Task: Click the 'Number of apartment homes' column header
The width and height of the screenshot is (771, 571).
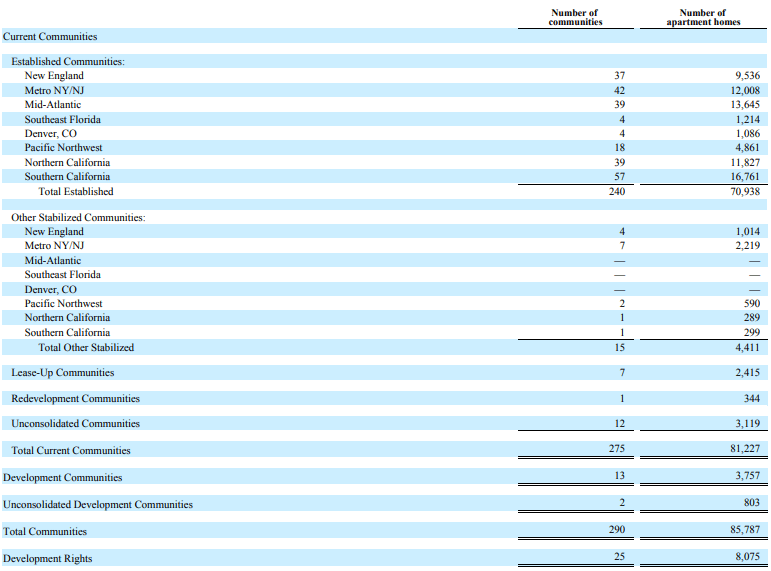Action: (703, 17)
